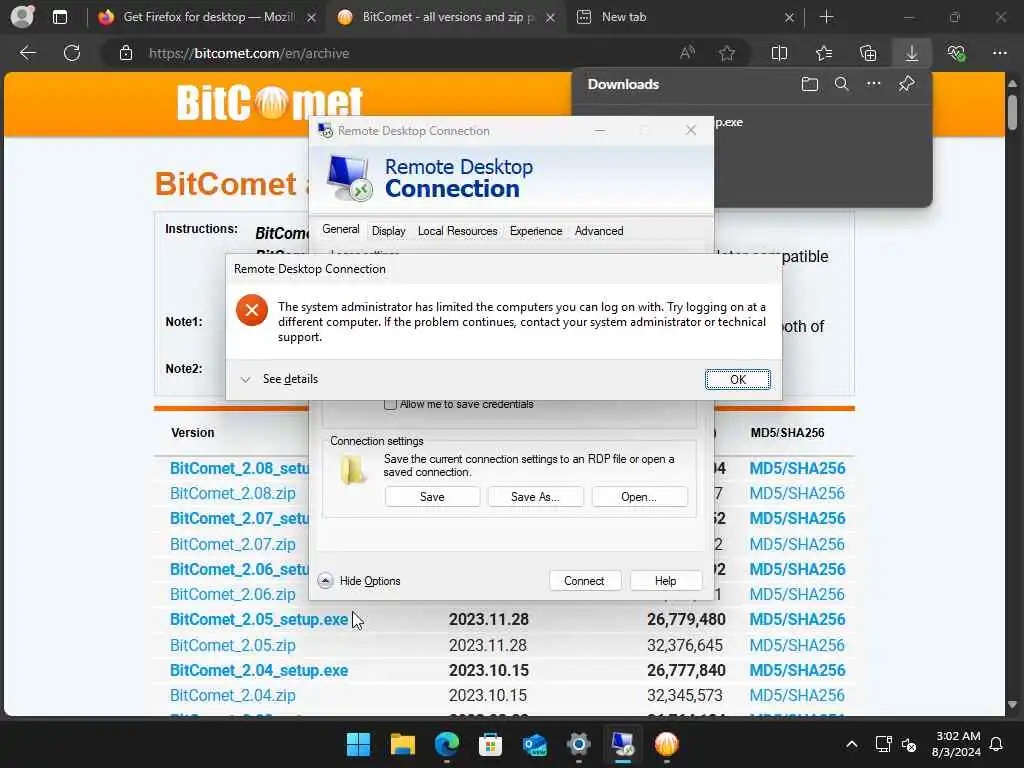1024x768 pixels.
Task: Switch to Get Firefox for desktop browser tab
Action: pos(206,17)
